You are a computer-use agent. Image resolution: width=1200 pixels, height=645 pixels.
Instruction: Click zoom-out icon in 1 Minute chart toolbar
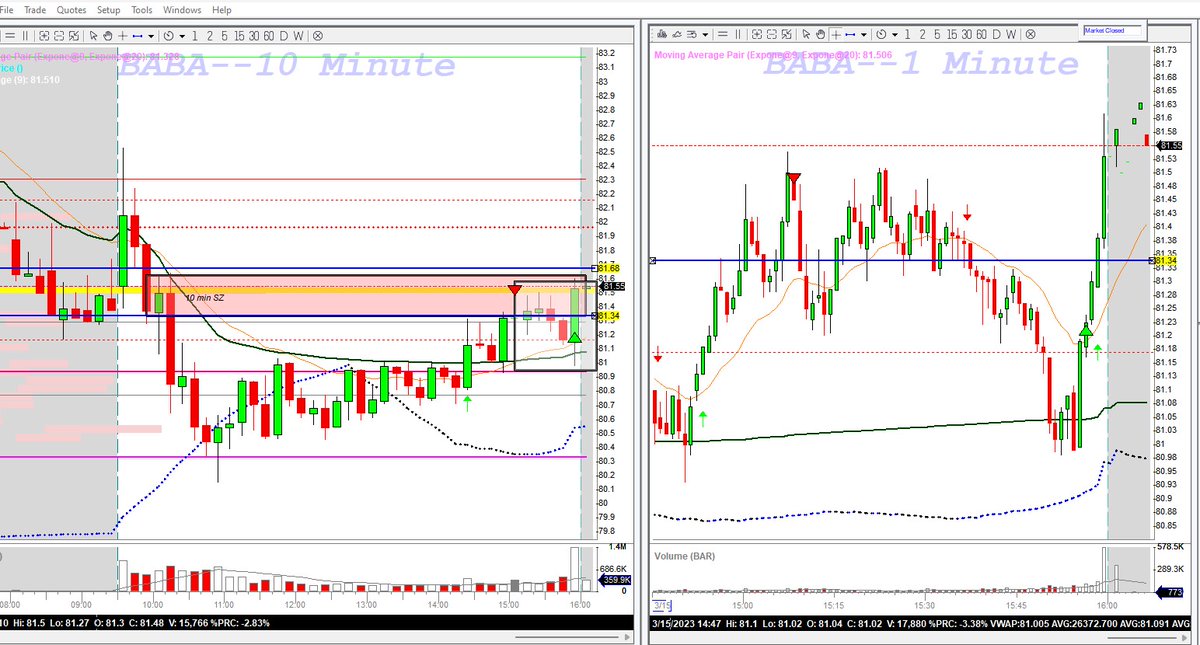(x=771, y=35)
